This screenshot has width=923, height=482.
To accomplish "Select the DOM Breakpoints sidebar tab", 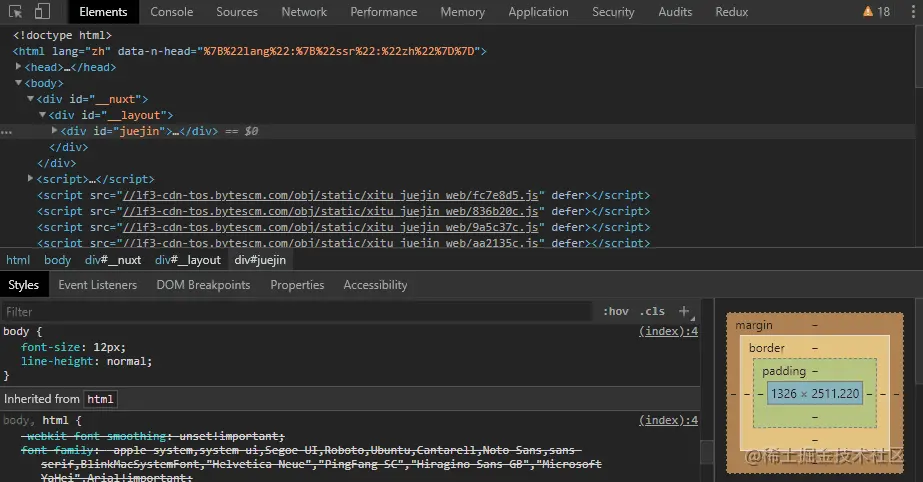I will [203, 285].
